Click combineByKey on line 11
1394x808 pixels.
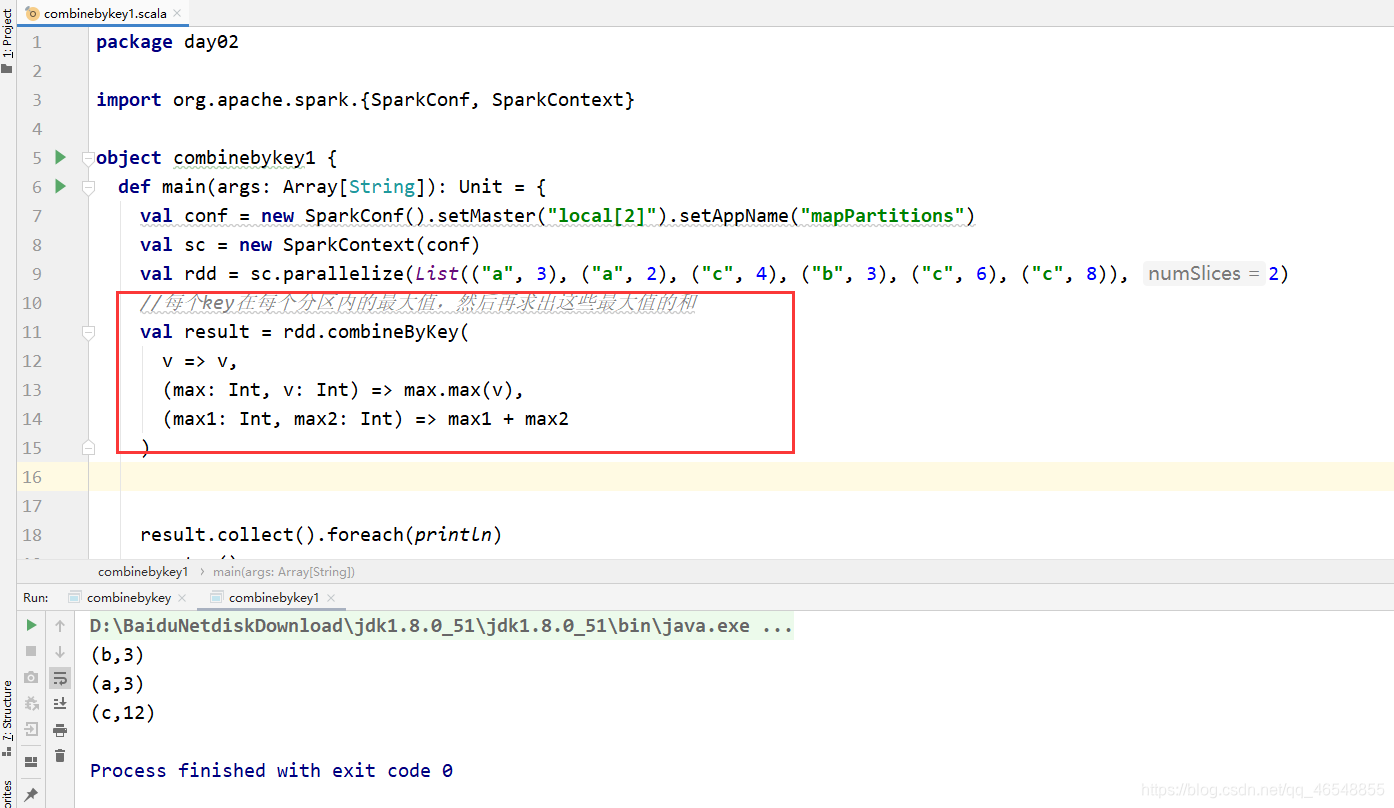point(393,332)
